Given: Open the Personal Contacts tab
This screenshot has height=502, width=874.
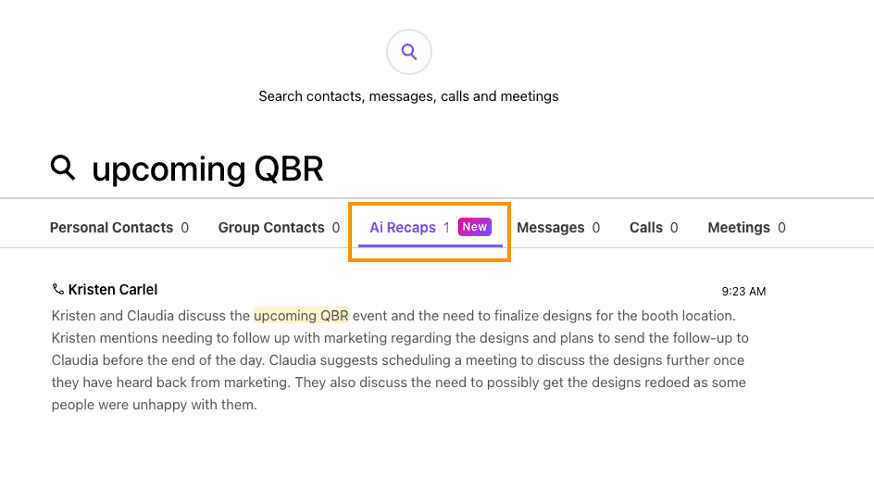Looking at the screenshot, I should point(119,227).
